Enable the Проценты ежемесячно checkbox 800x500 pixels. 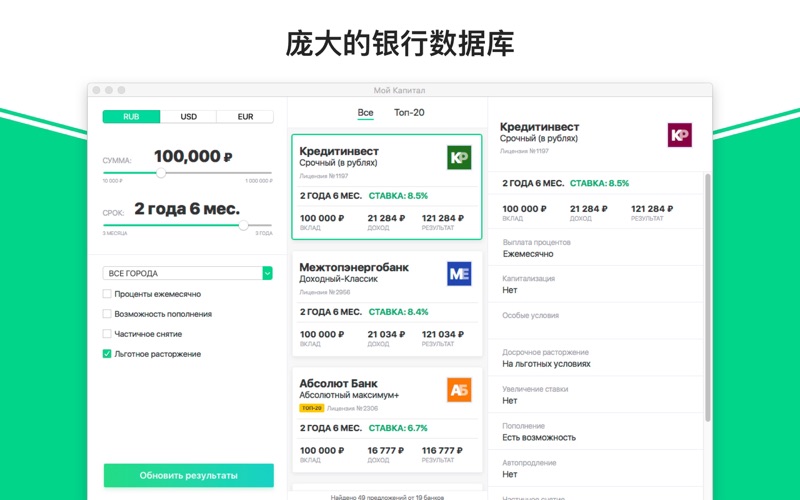(x=107, y=294)
